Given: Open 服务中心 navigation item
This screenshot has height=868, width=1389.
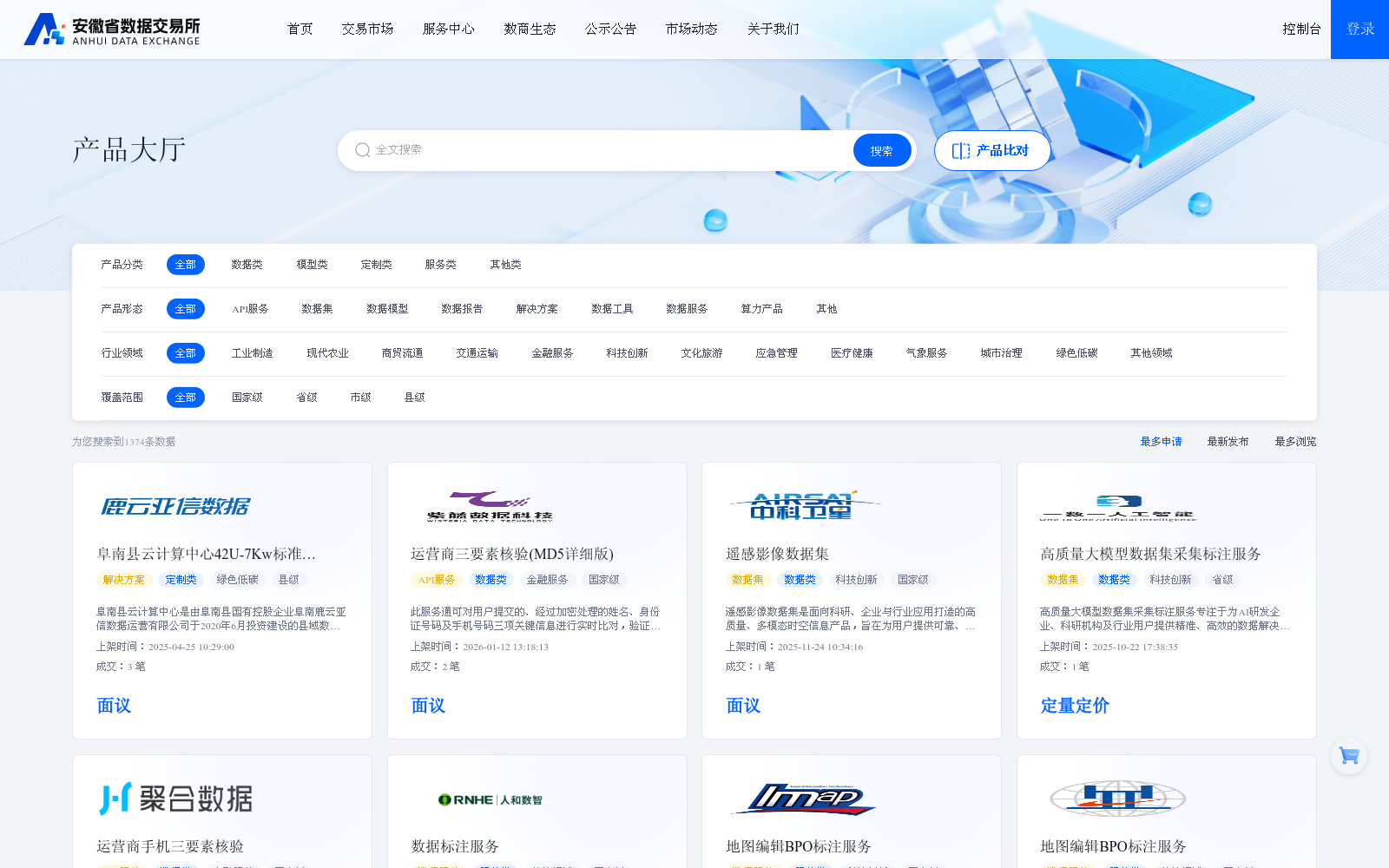Looking at the screenshot, I should point(449,29).
